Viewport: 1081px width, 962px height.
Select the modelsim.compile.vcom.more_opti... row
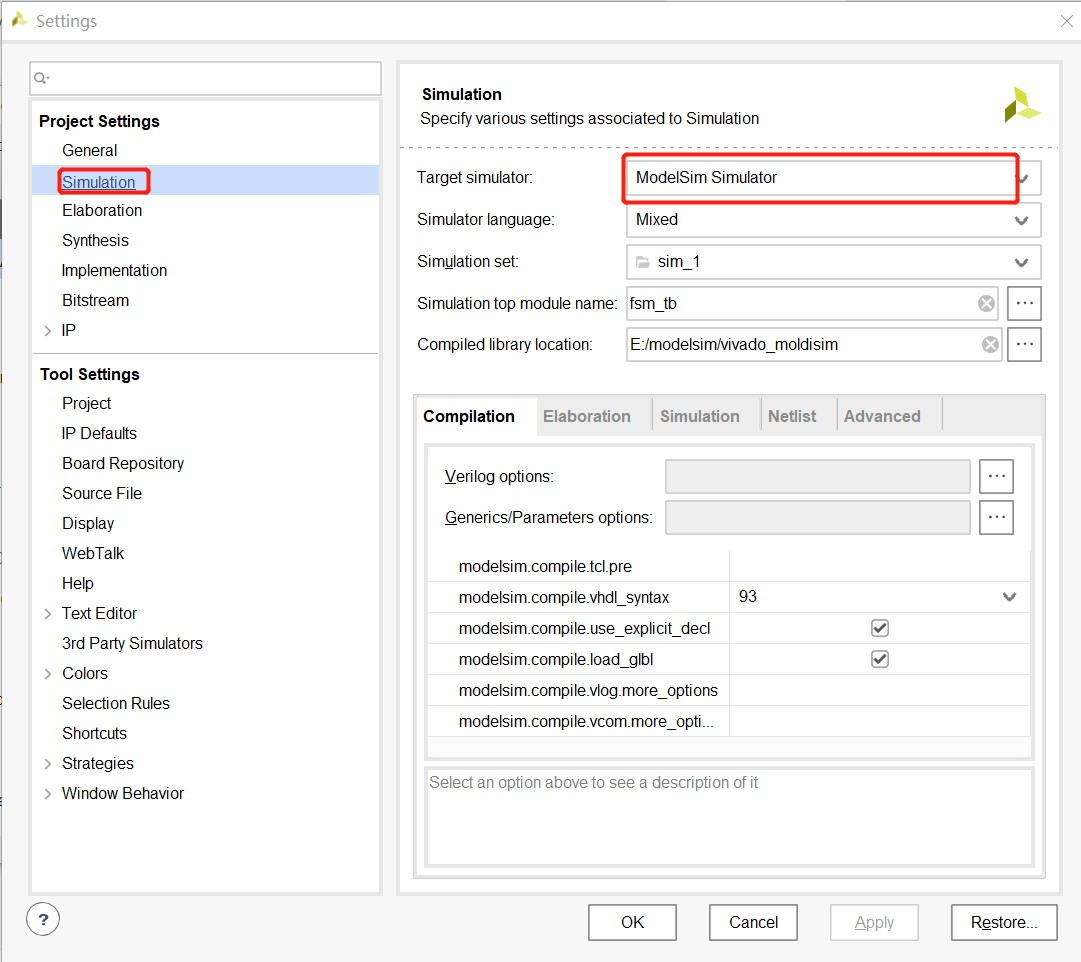point(729,721)
